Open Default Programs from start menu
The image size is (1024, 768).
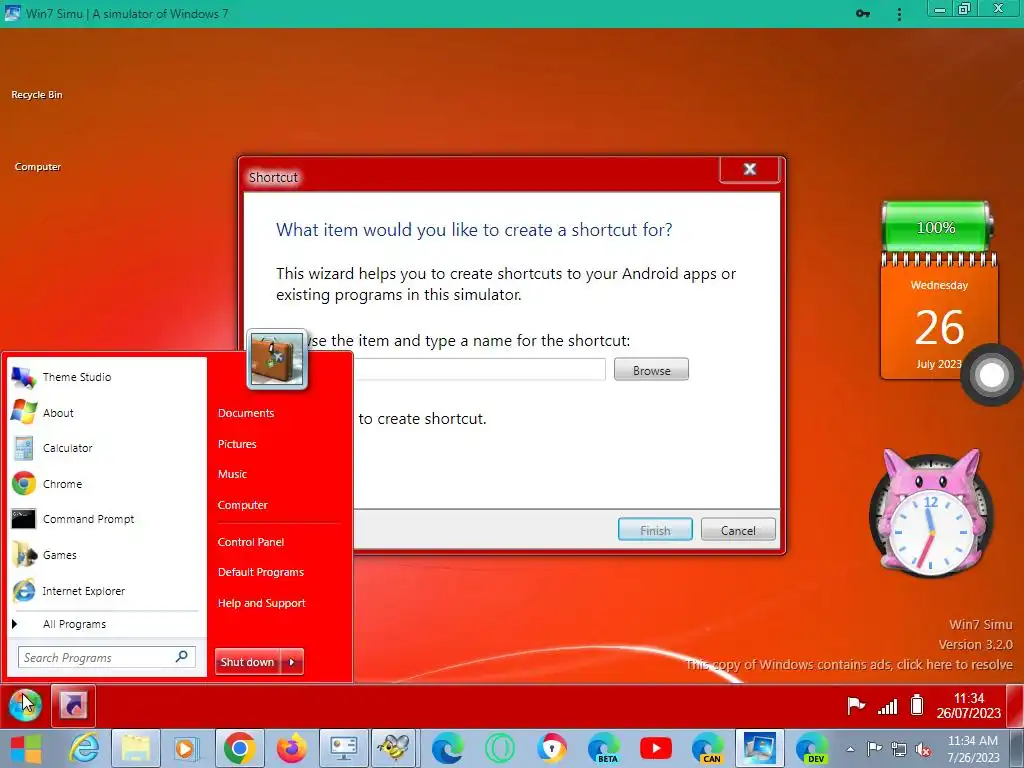[x=261, y=572]
